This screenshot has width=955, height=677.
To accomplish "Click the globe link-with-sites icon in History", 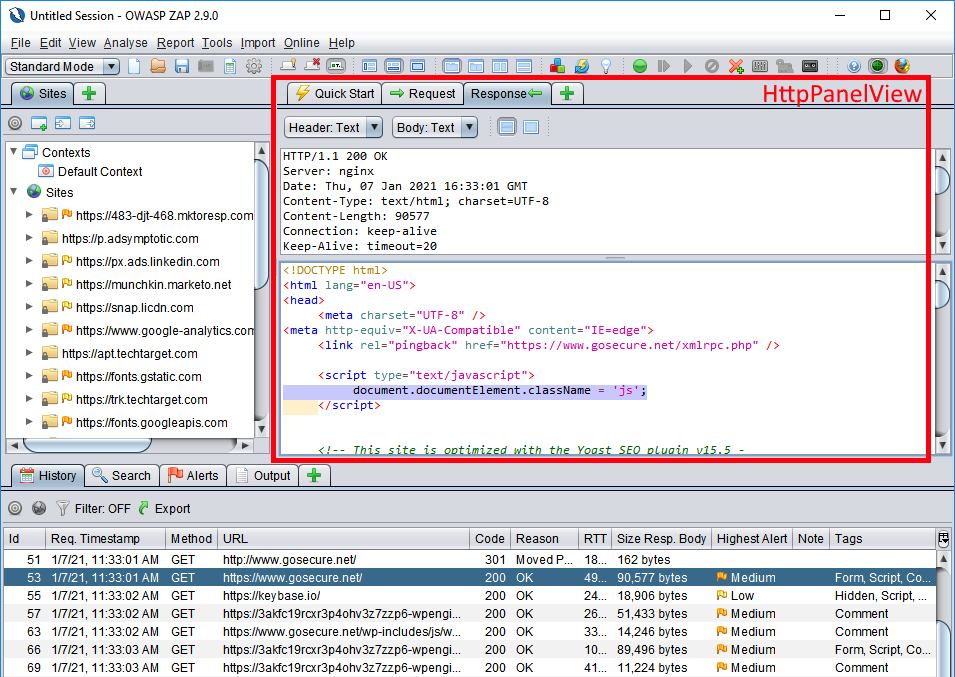I will click(x=39, y=508).
